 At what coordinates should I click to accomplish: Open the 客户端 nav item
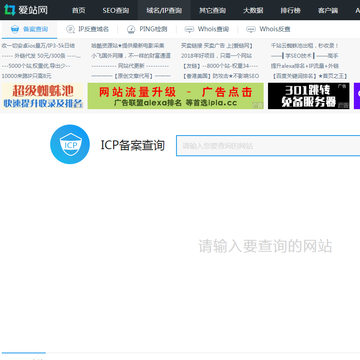click(x=328, y=10)
